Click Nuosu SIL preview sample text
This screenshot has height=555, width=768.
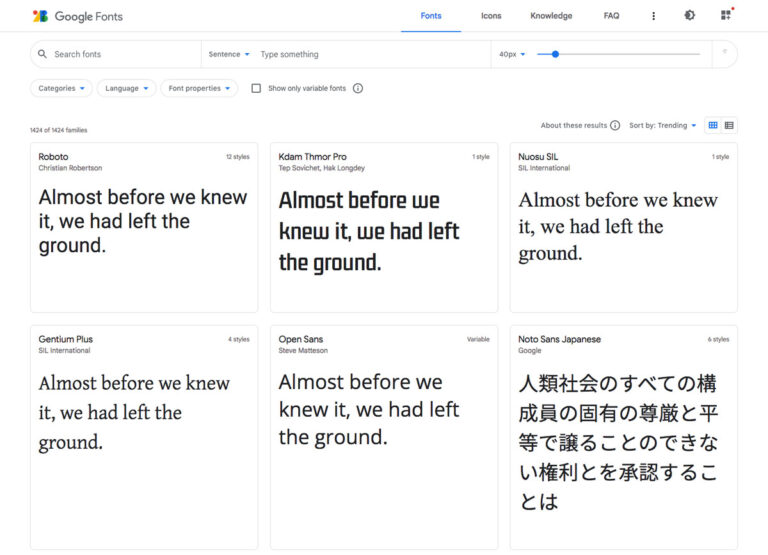click(x=618, y=227)
